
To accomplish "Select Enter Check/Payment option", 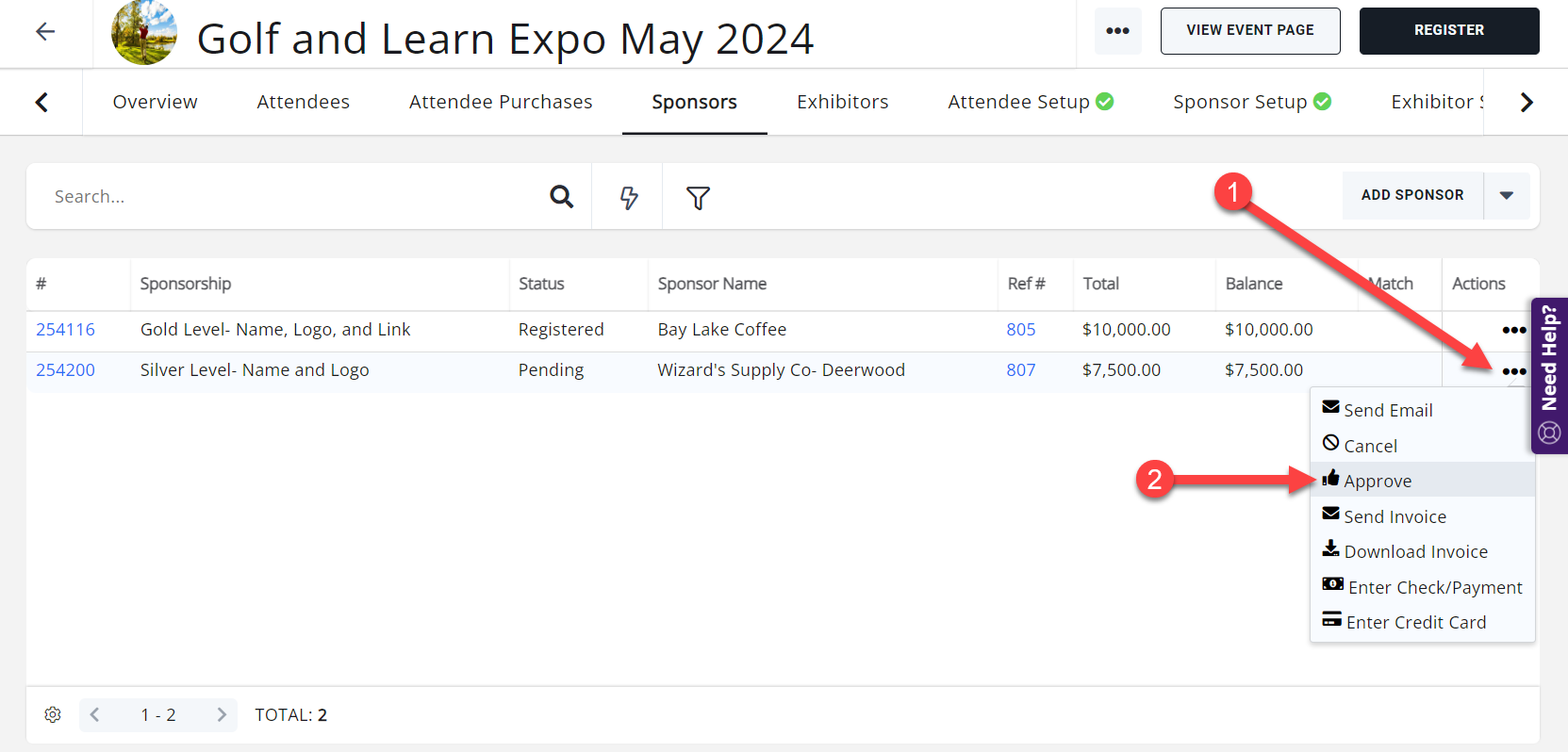I will pyautogui.click(x=1434, y=587).
